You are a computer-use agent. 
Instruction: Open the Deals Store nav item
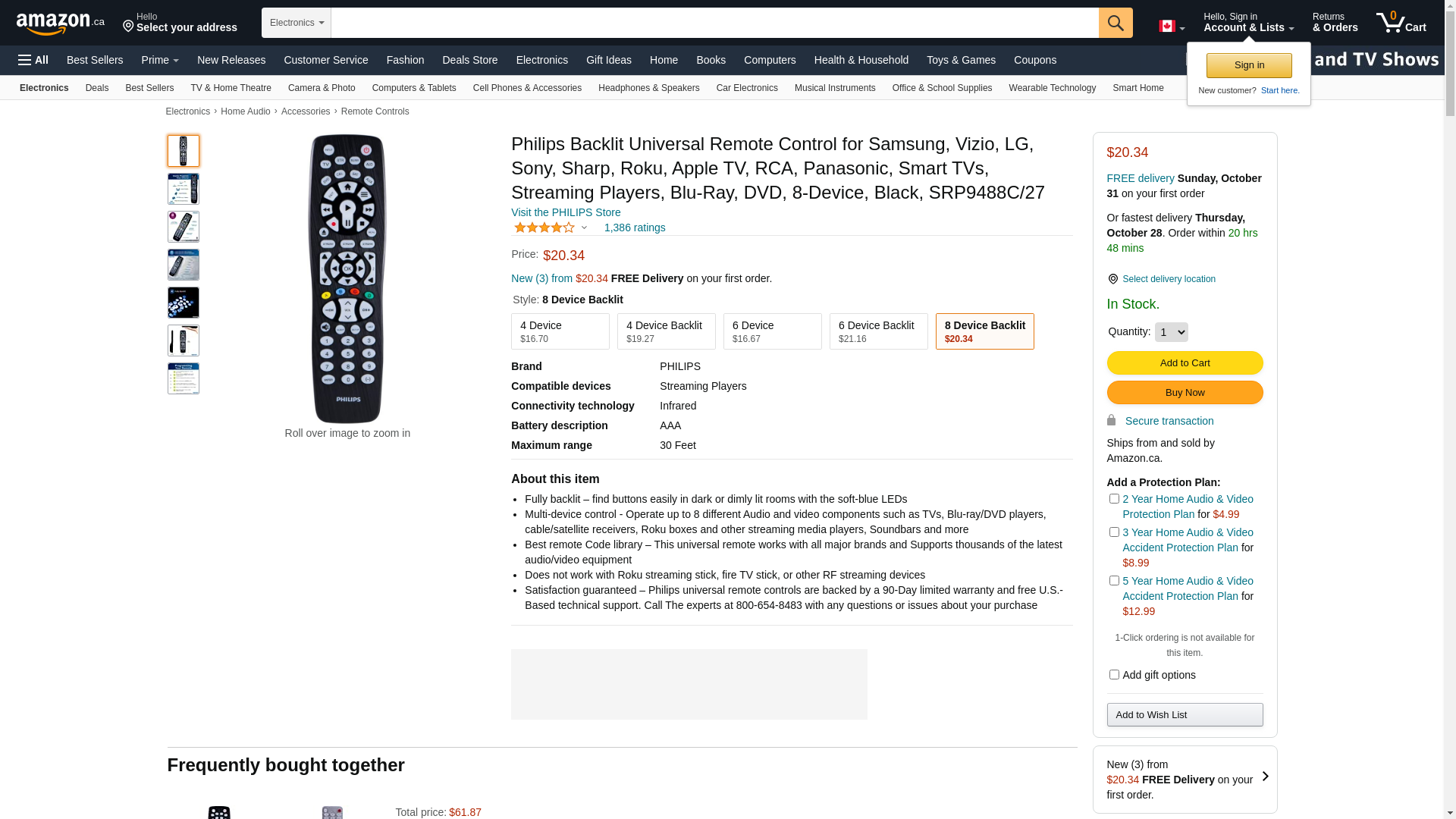(469, 60)
